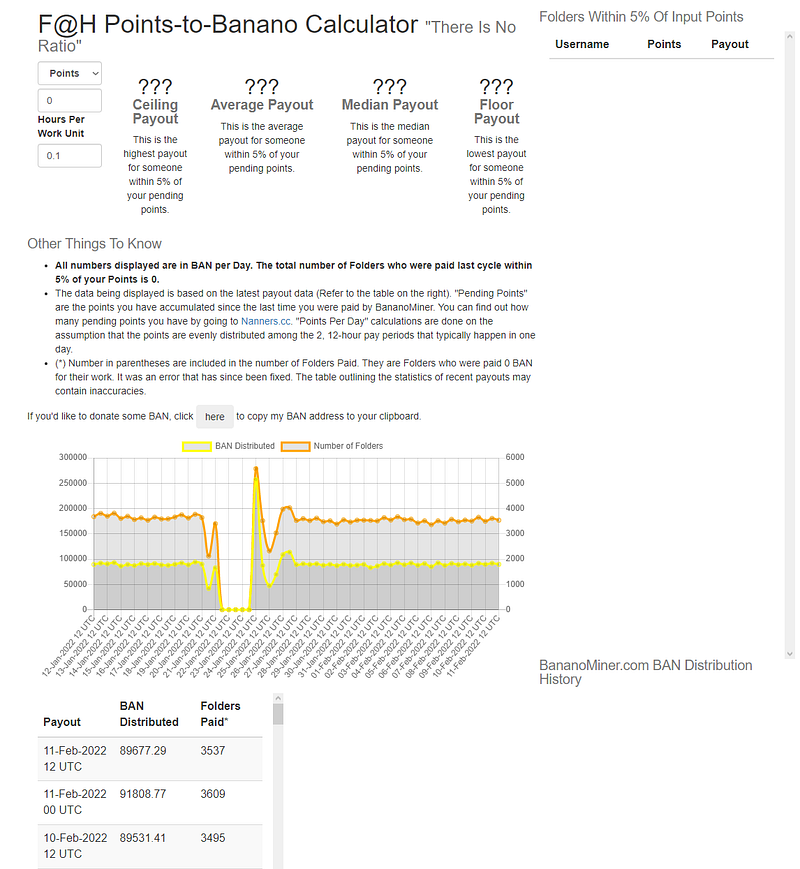This screenshot has width=800, height=869.
Task: Click the 'here' donate button
Action: 215,417
